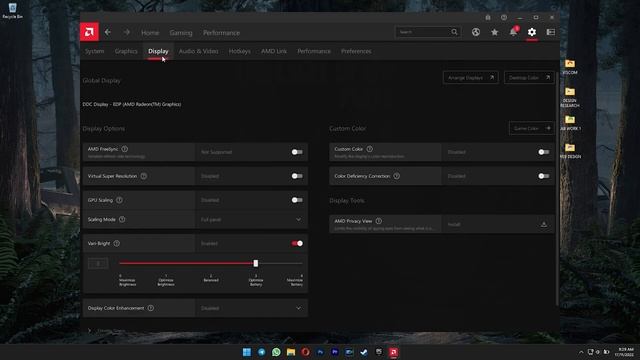Show AMD Privacy View help icon

pos(379,221)
